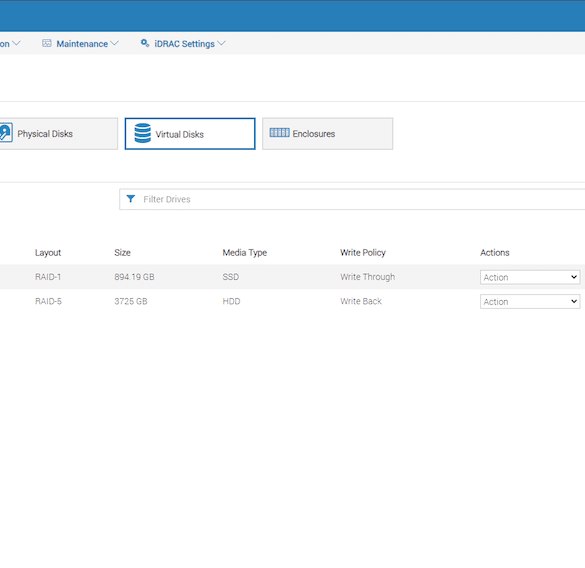Click the Physical Disks drive icon

[x=6, y=132]
